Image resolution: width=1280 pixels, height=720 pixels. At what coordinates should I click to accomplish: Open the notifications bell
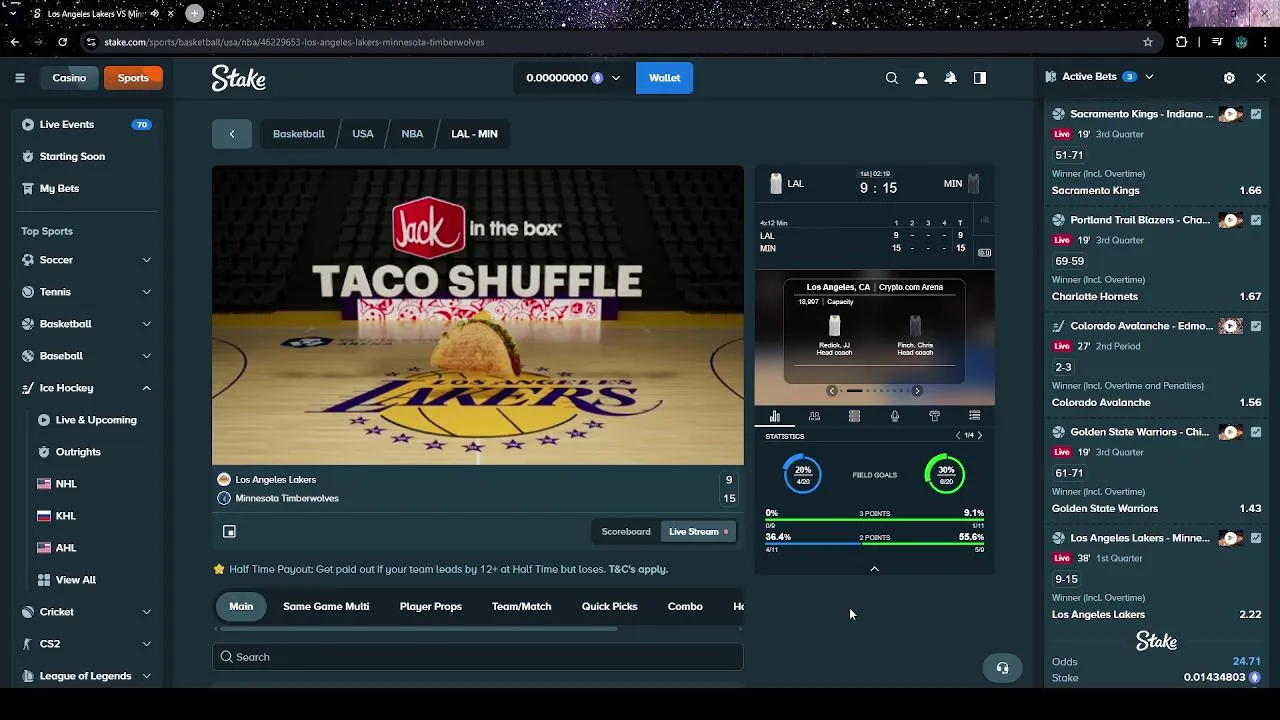(x=951, y=78)
